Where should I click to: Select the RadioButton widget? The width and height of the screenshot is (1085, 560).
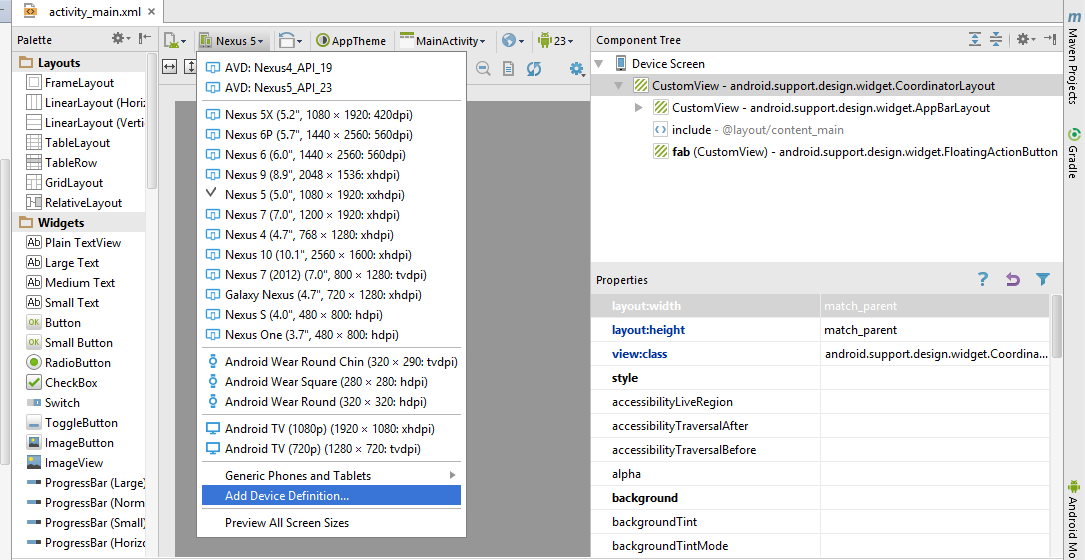(x=78, y=363)
